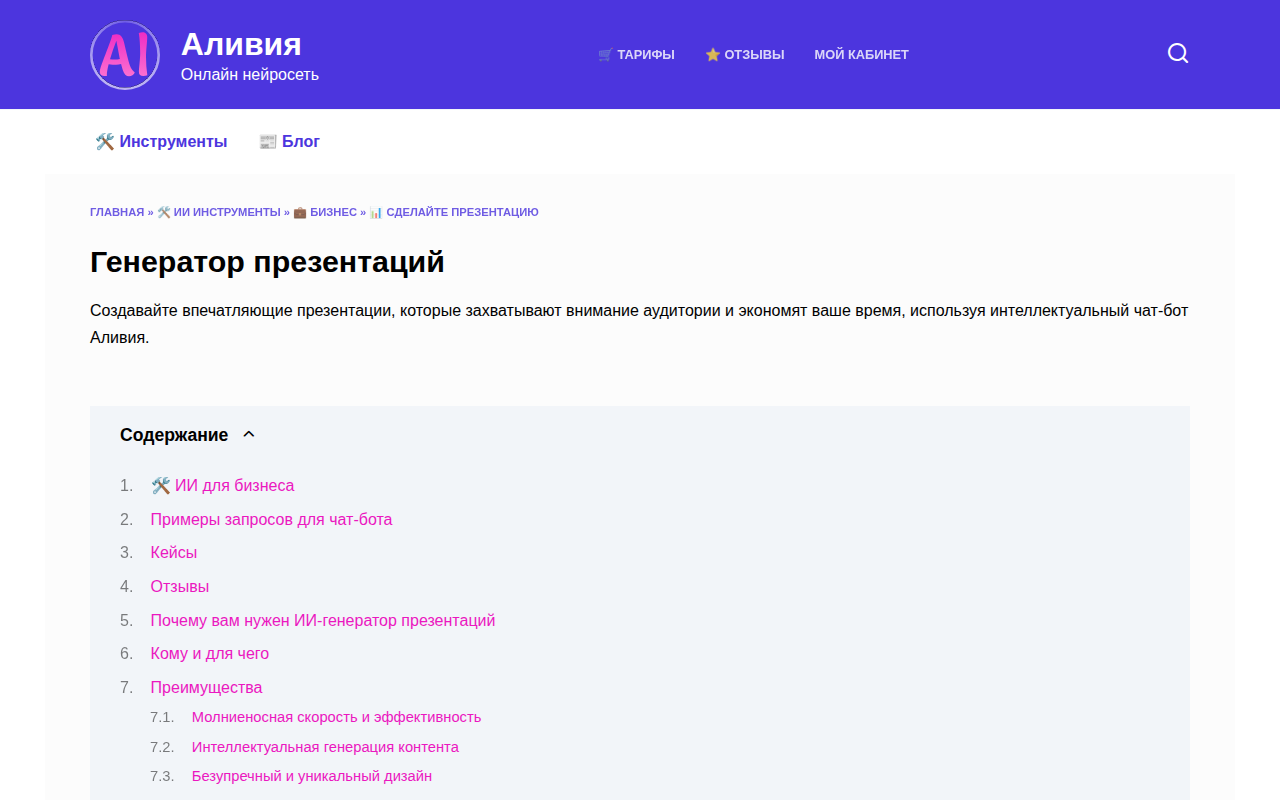Go to ГЛАВНАЯ via the breadcrumb
Screen dimensions: 1280x800
(116, 212)
